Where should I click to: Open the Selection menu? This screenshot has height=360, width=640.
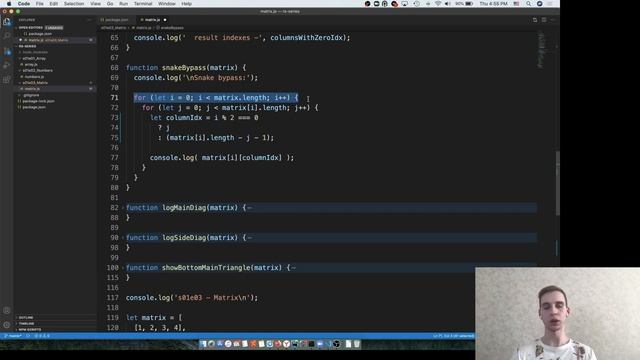tap(74, 4)
